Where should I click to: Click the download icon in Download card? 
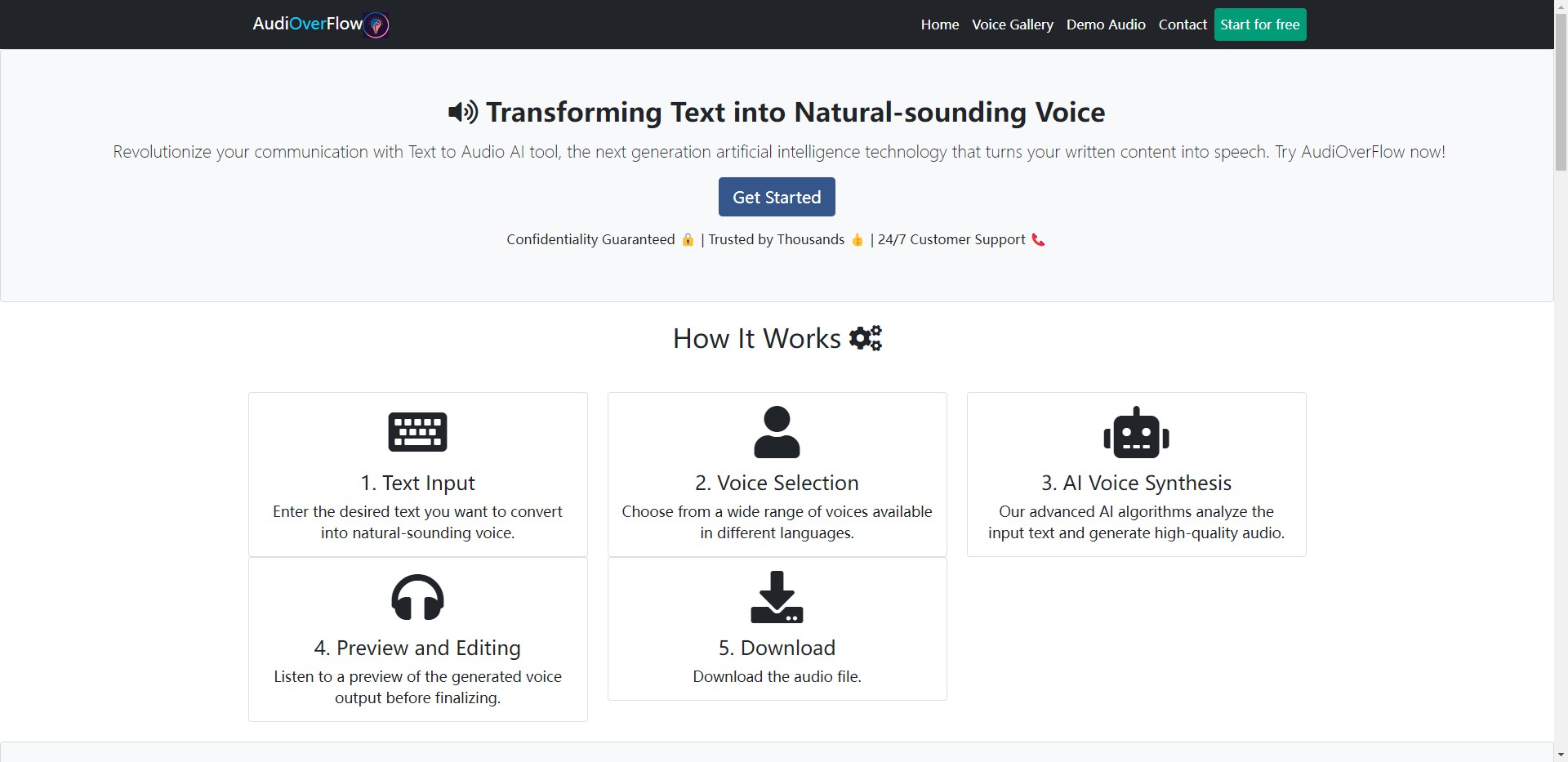point(777,597)
